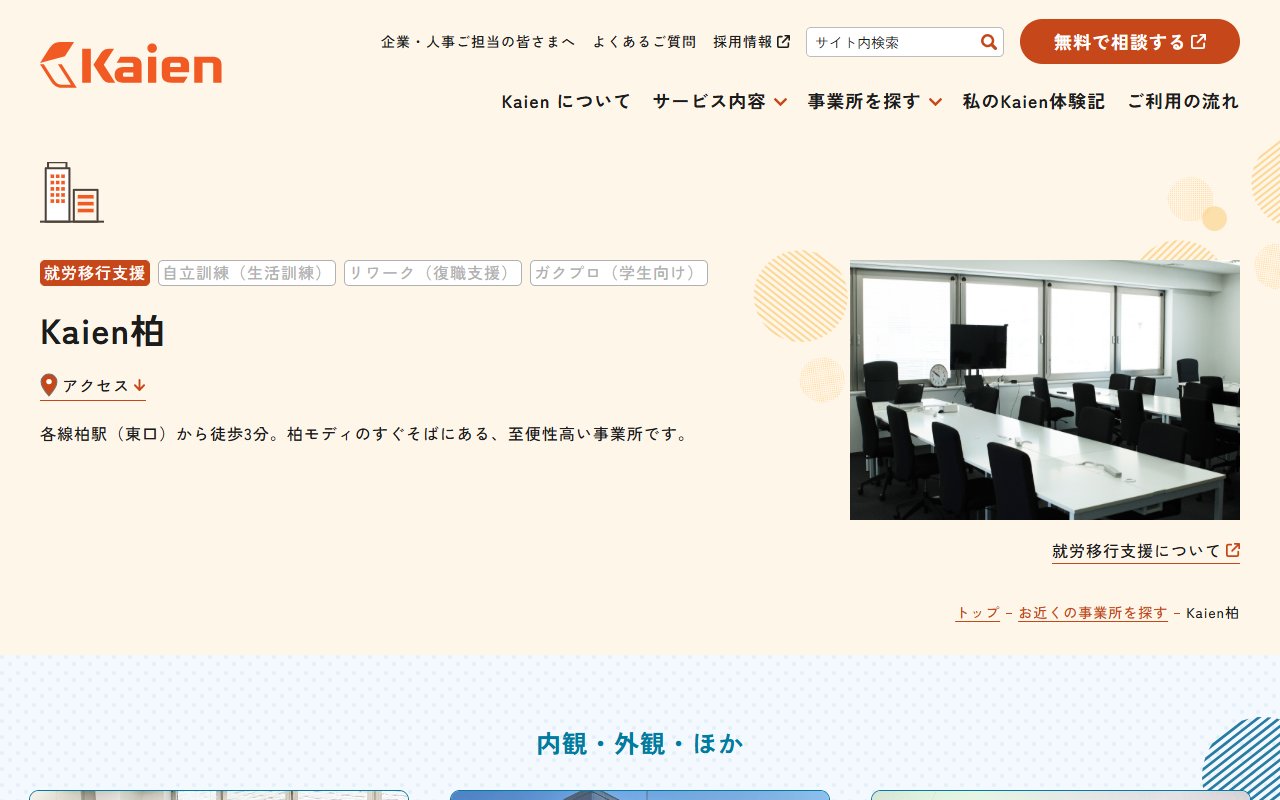Image resolution: width=1280 pixels, height=800 pixels.
Task: Select the 就労移行支援 tab
Action: point(95,273)
